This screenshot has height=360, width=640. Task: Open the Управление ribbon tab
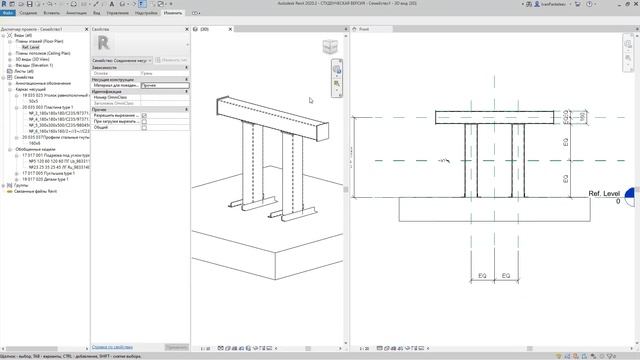tap(118, 13)
